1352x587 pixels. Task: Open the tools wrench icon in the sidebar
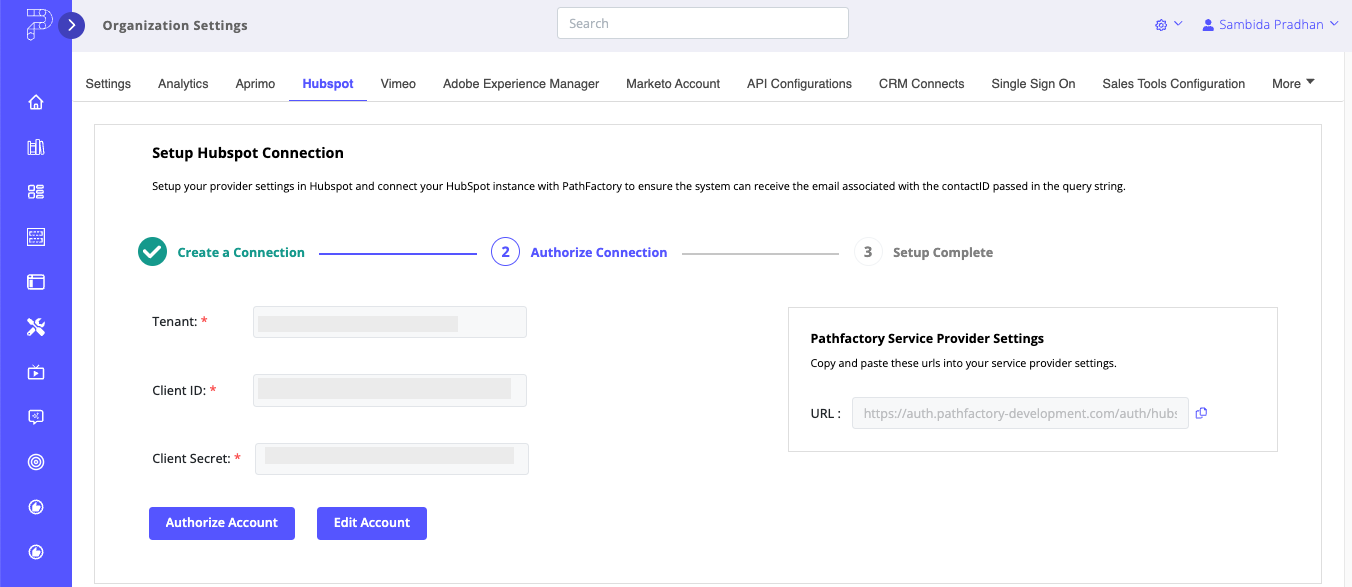(x=36, y=326)
